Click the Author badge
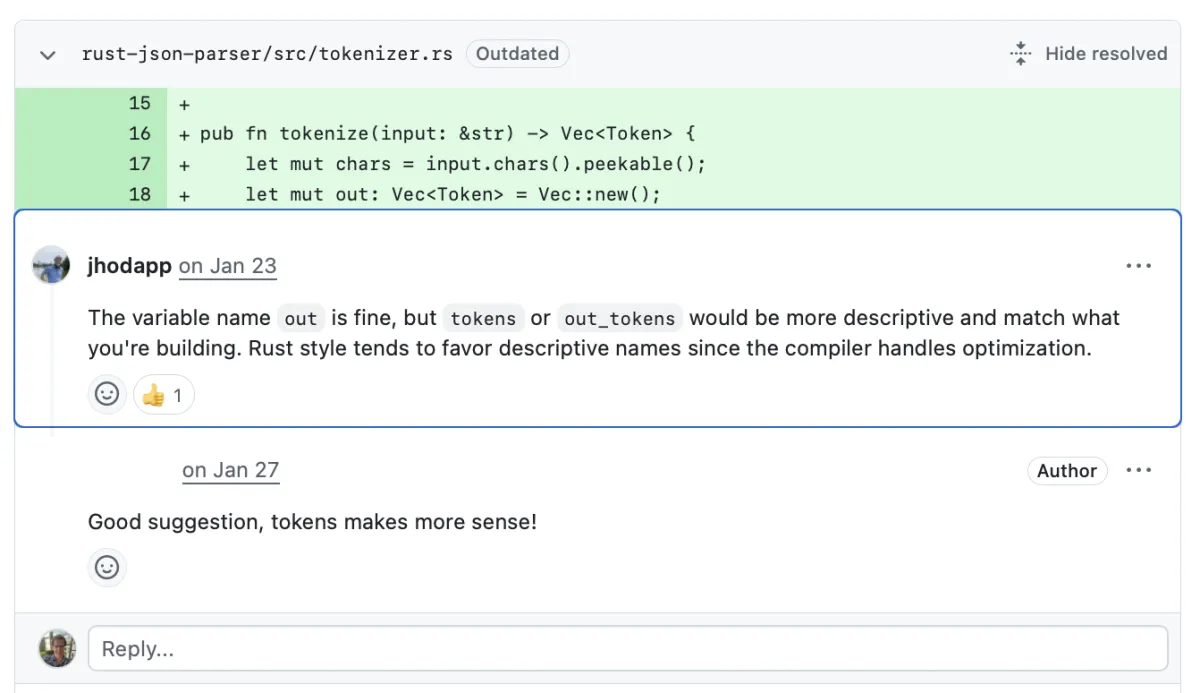 [1067, 471]
